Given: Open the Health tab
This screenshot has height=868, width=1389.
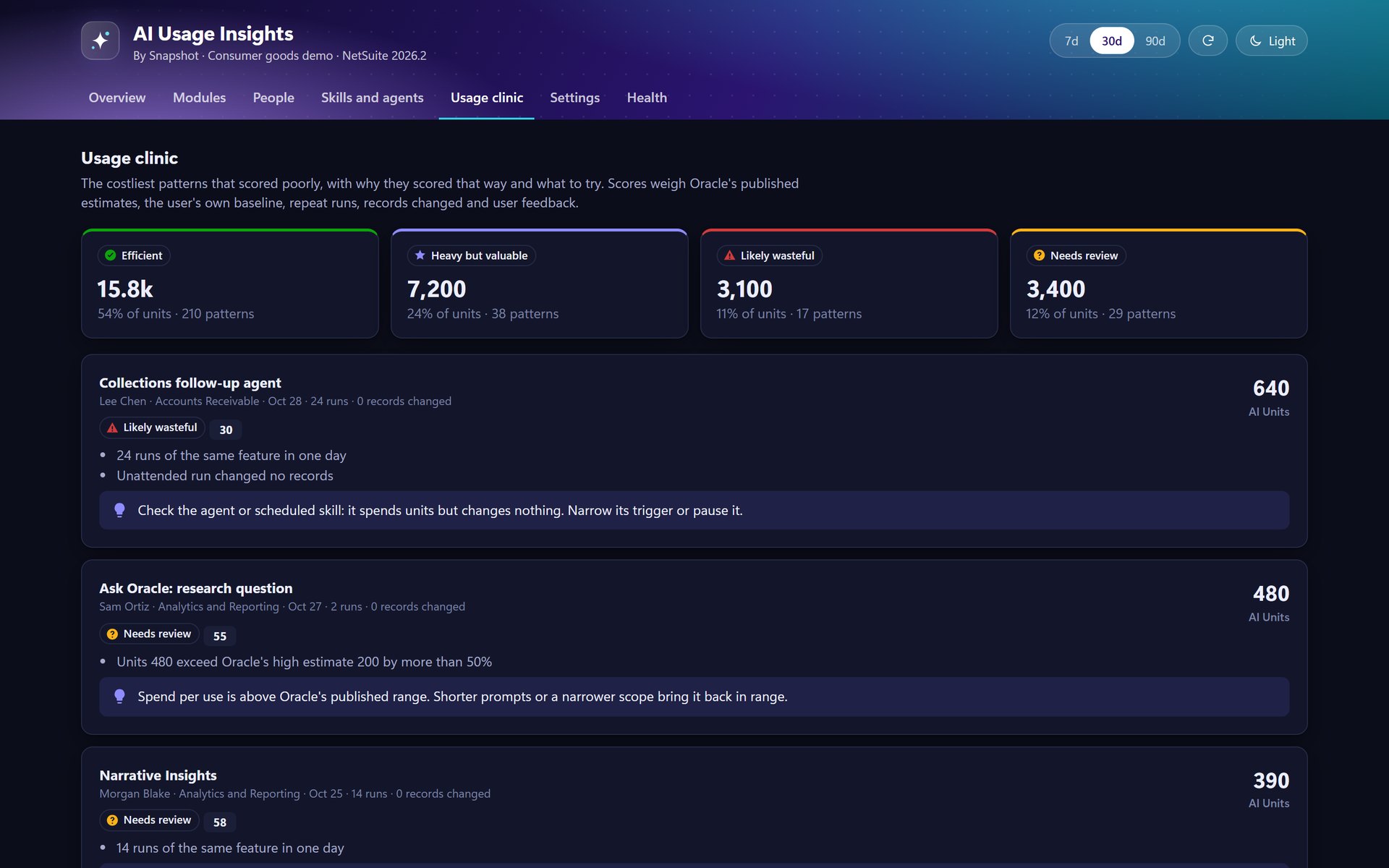Looking at the screenshot, I should (x=647, y=98).
